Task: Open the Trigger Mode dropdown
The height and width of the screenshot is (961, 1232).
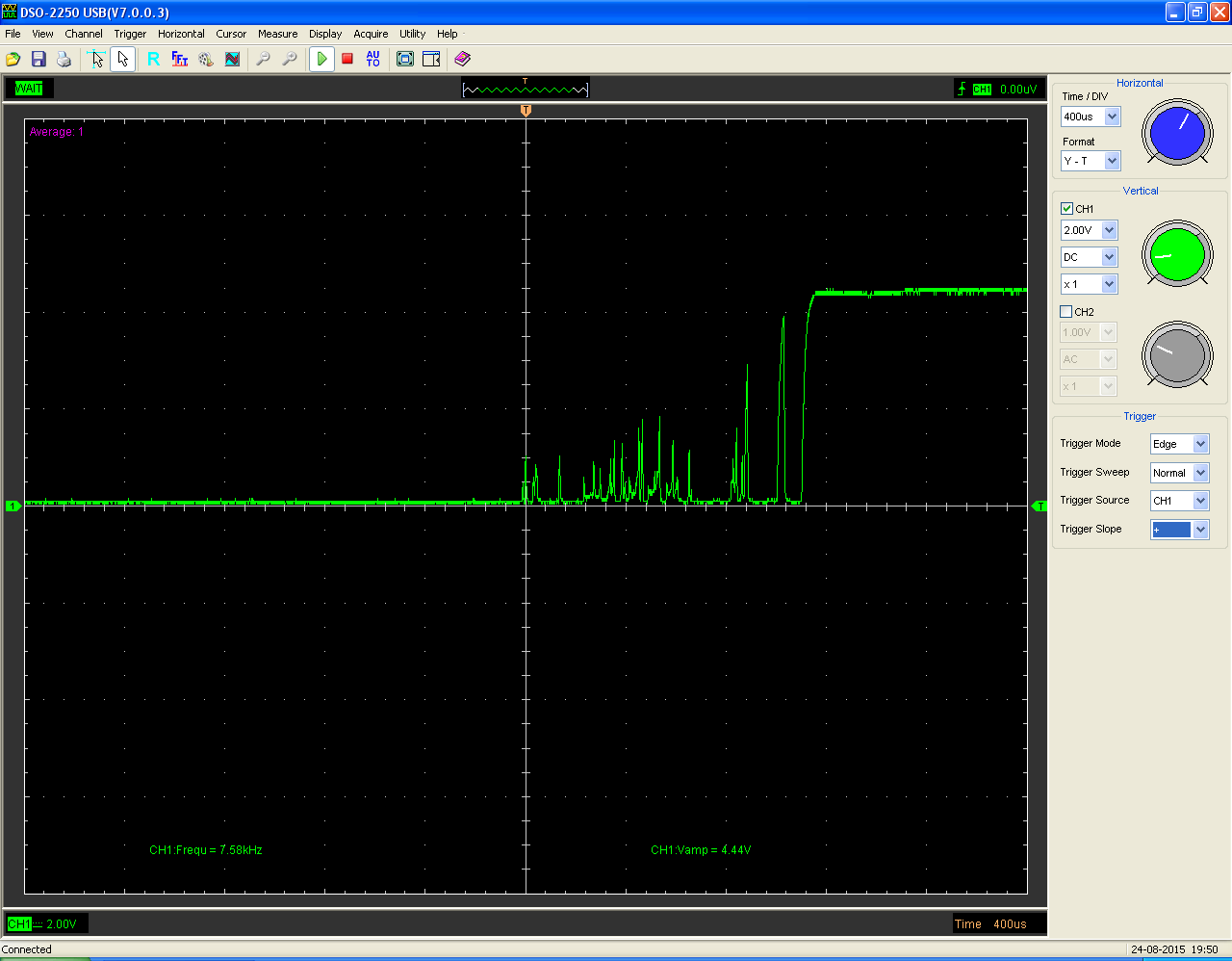Action: click(1200, 444)
